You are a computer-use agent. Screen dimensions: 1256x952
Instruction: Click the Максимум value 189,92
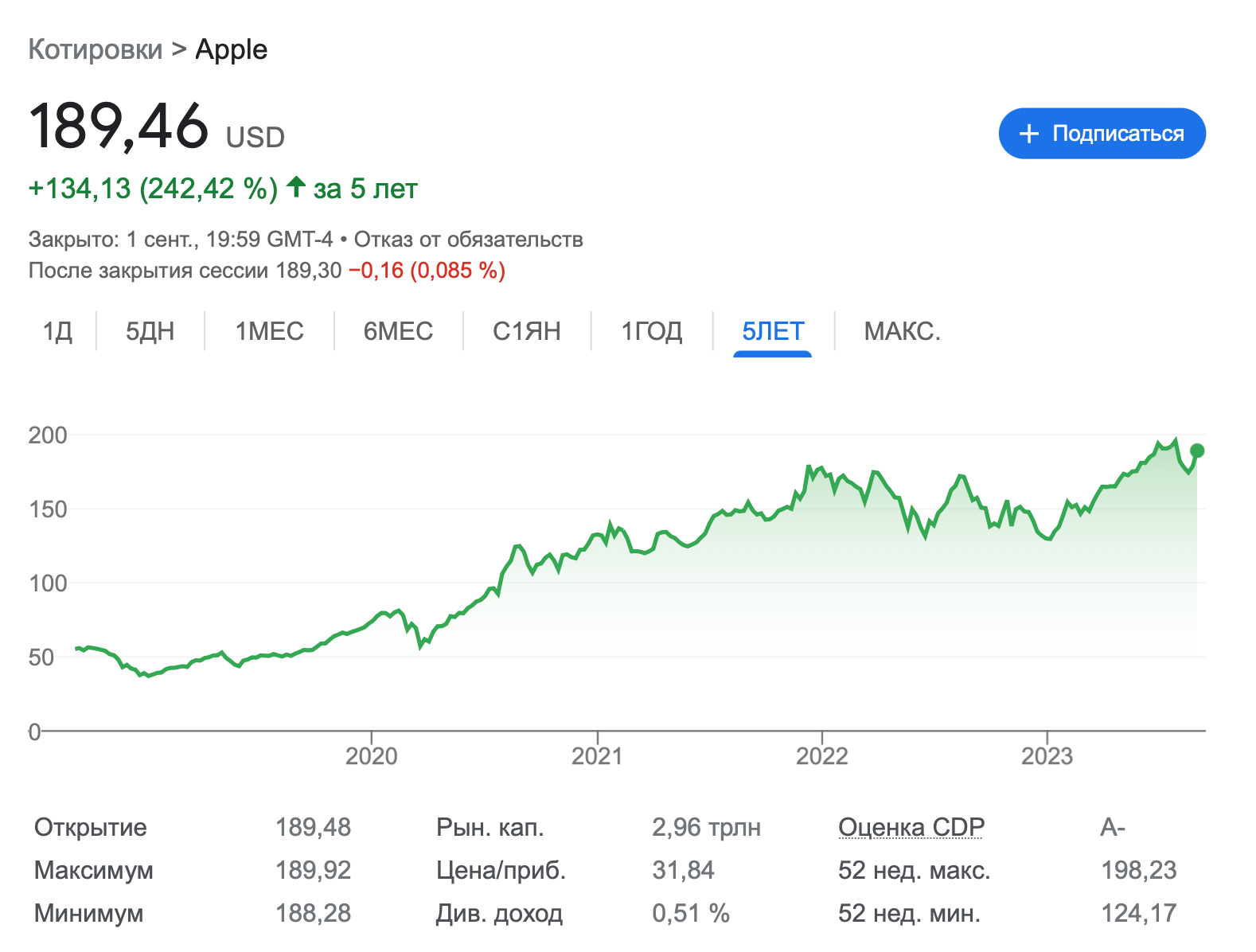tap(314, 870)
